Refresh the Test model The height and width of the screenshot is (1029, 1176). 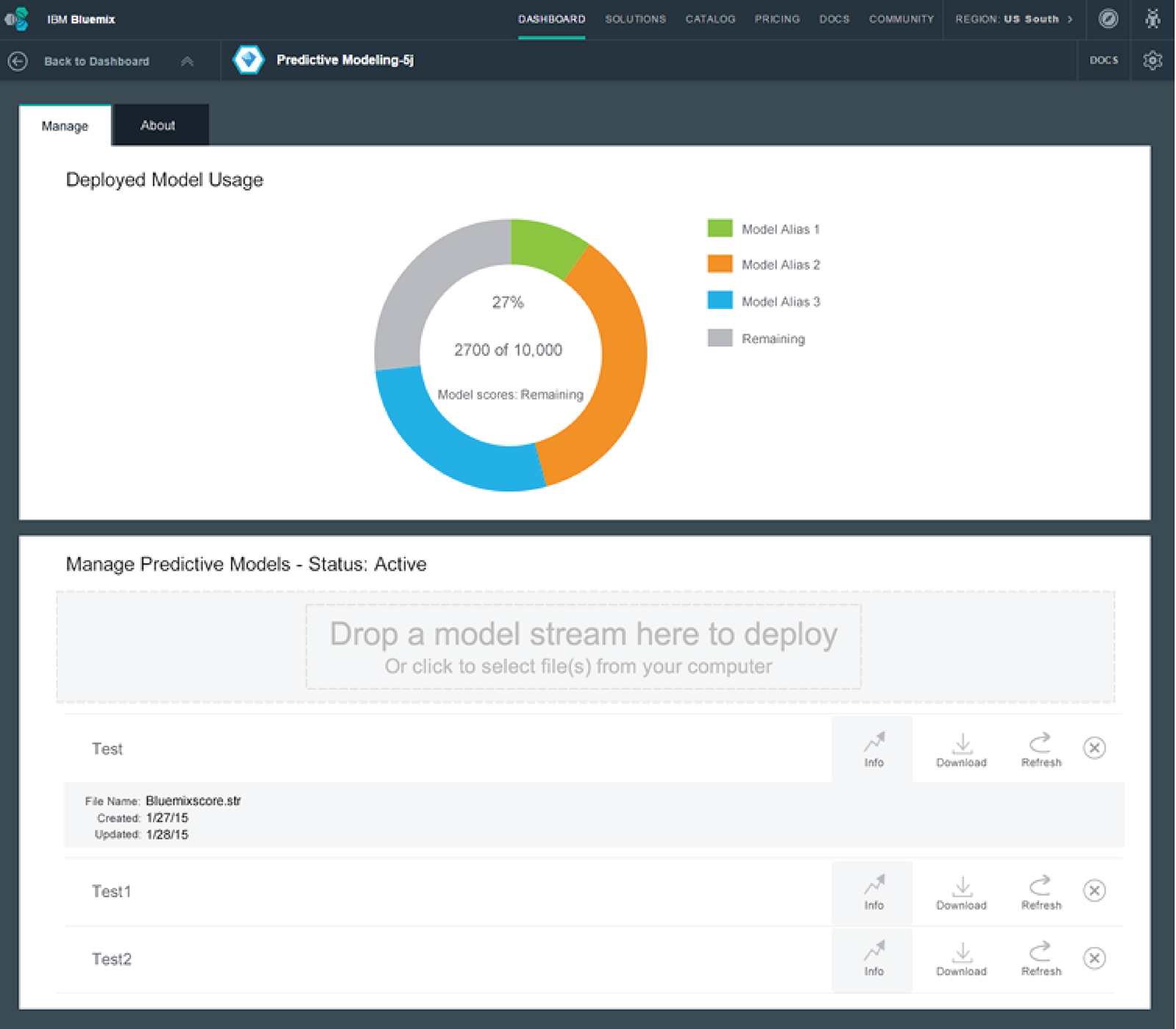(1041, 750)
